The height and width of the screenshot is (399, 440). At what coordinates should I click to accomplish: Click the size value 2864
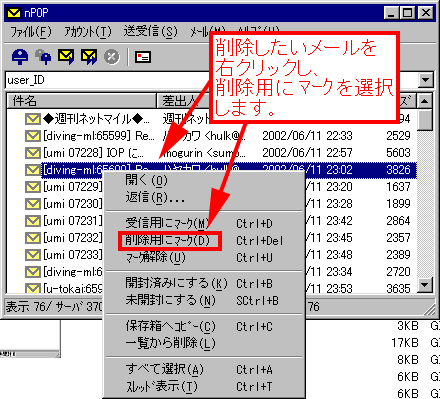click(x=398, y=221)
